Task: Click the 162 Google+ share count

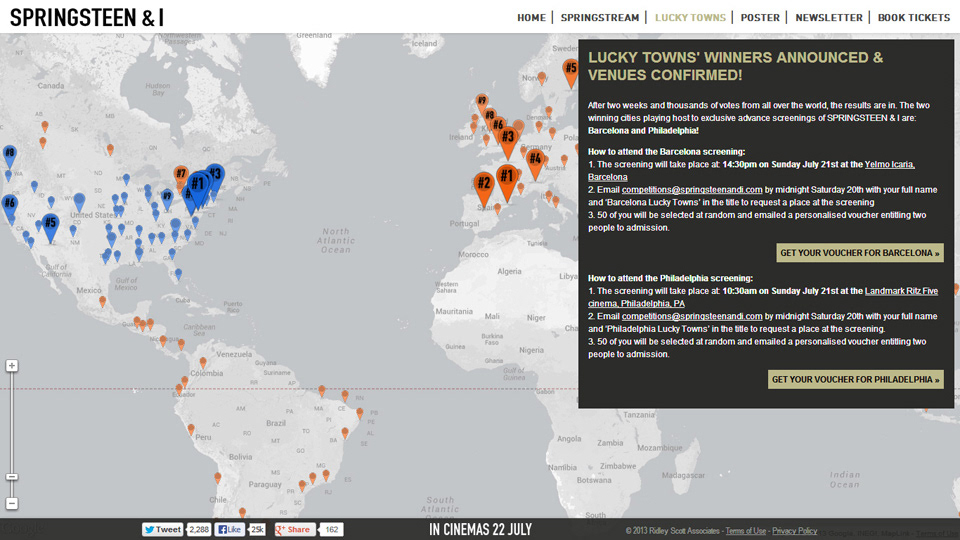Action: click(x=331, y=530)
